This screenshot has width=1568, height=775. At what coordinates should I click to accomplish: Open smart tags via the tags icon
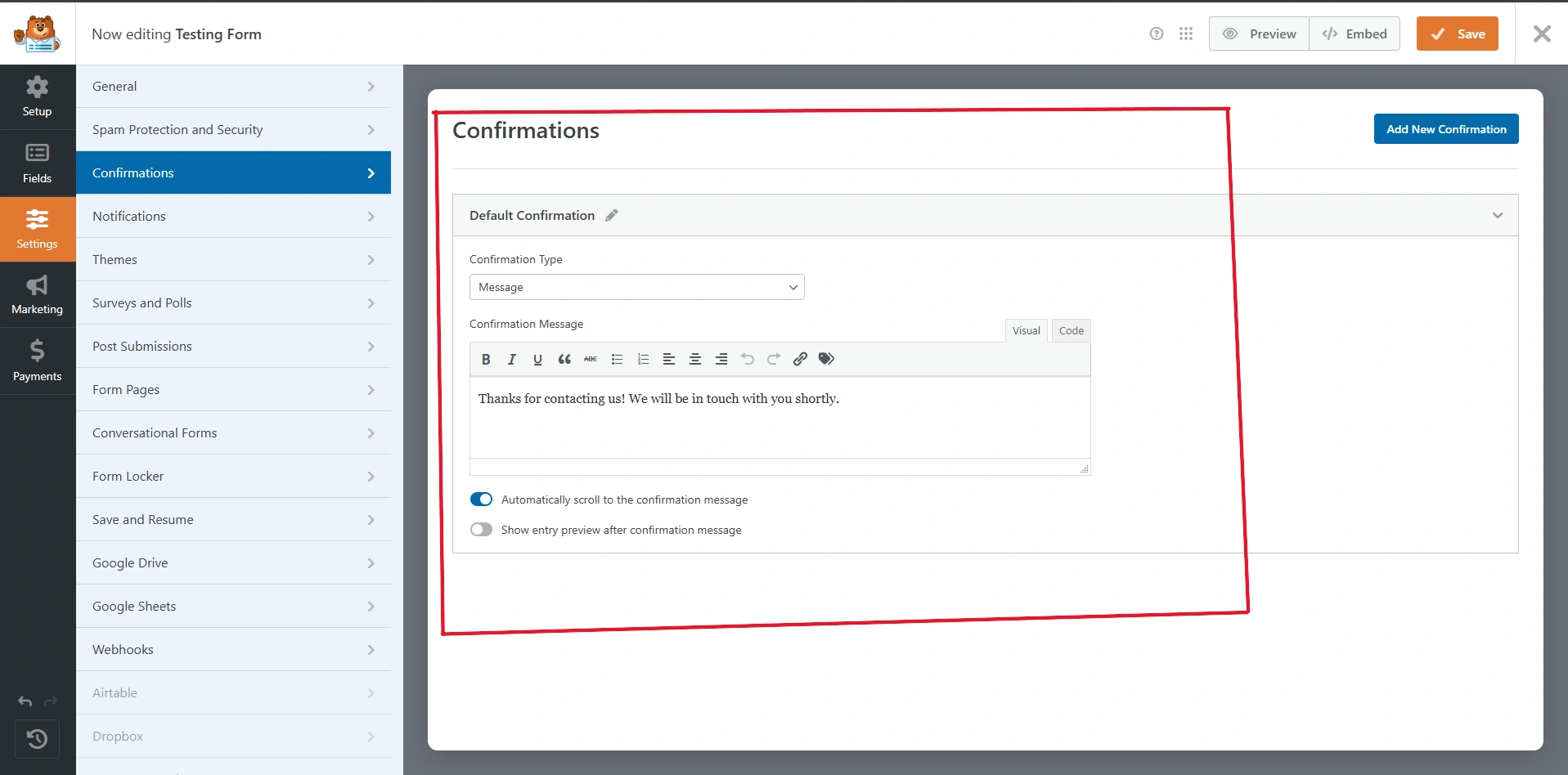pos(826,359)
